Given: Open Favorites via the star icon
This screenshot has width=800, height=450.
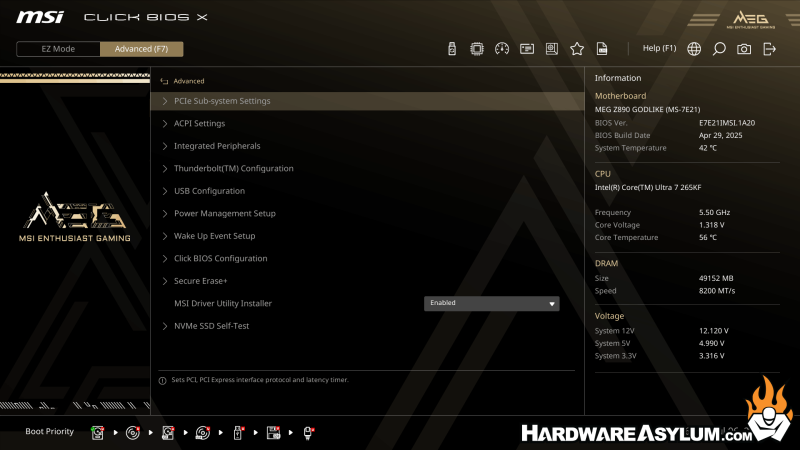Looking at the screenshot, I should (x=577, y=48).
